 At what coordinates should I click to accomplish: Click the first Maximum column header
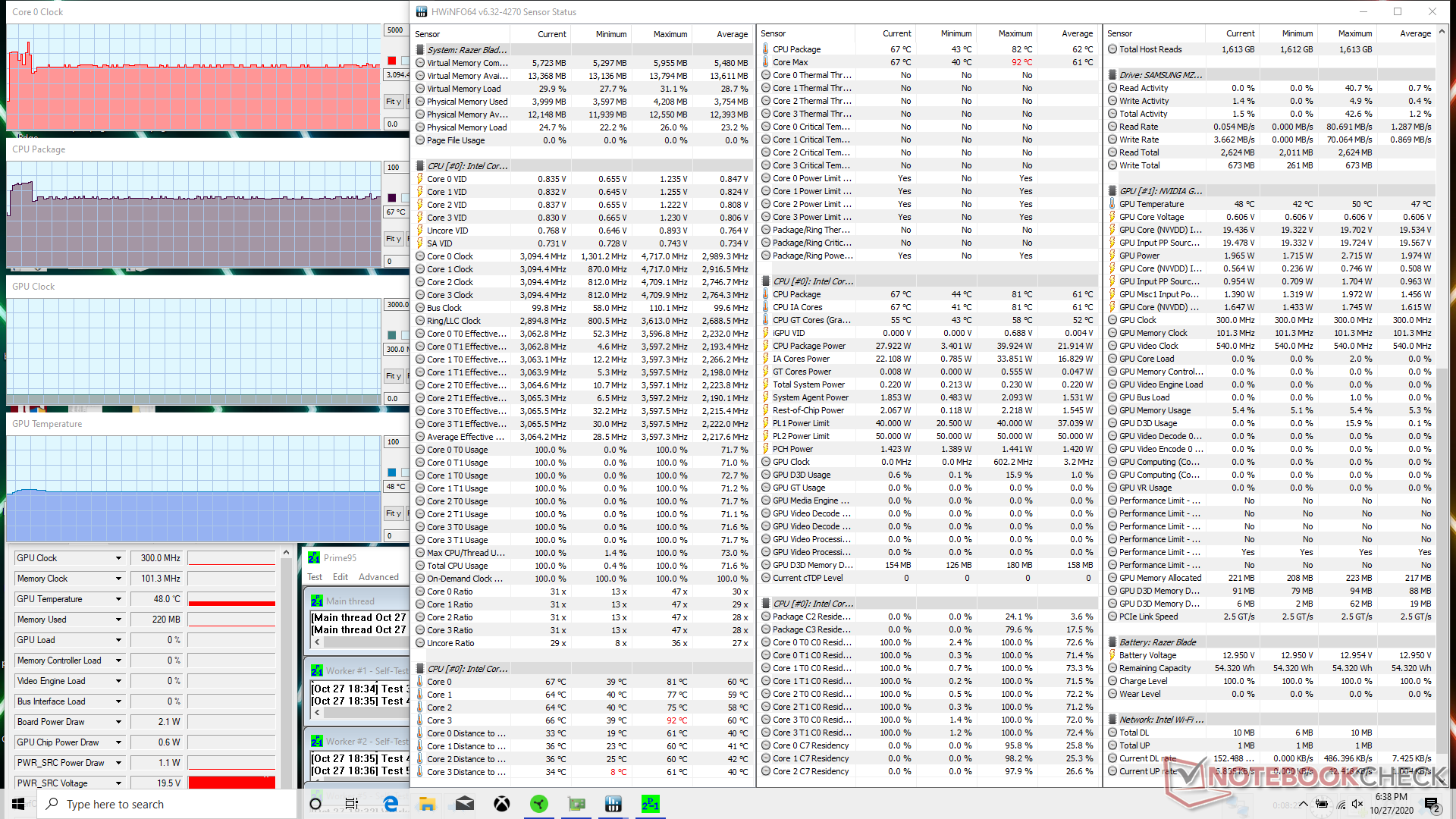(661, 34)
